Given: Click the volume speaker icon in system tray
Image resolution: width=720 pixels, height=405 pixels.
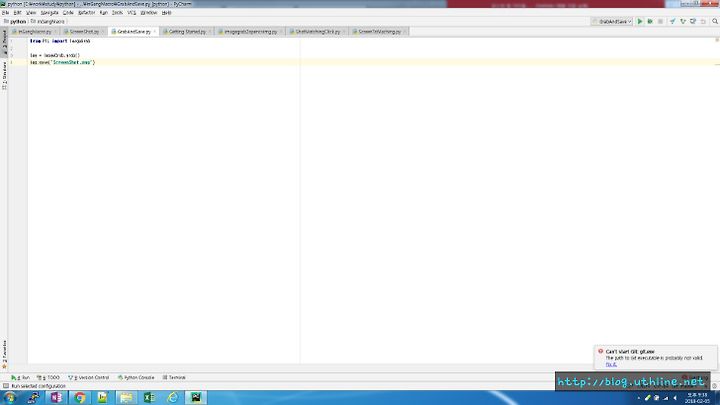Looking at the screenshot, I should pos(675,398).
